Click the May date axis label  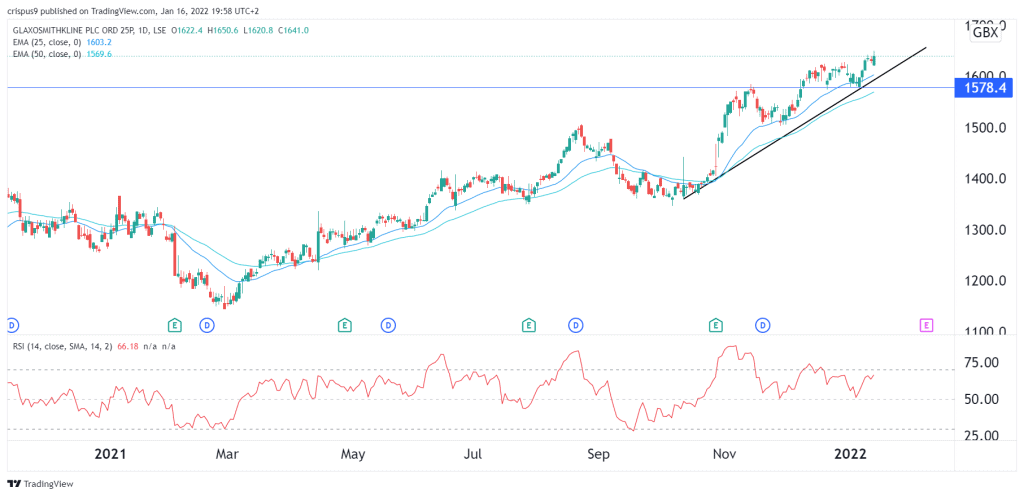[353, 454]
